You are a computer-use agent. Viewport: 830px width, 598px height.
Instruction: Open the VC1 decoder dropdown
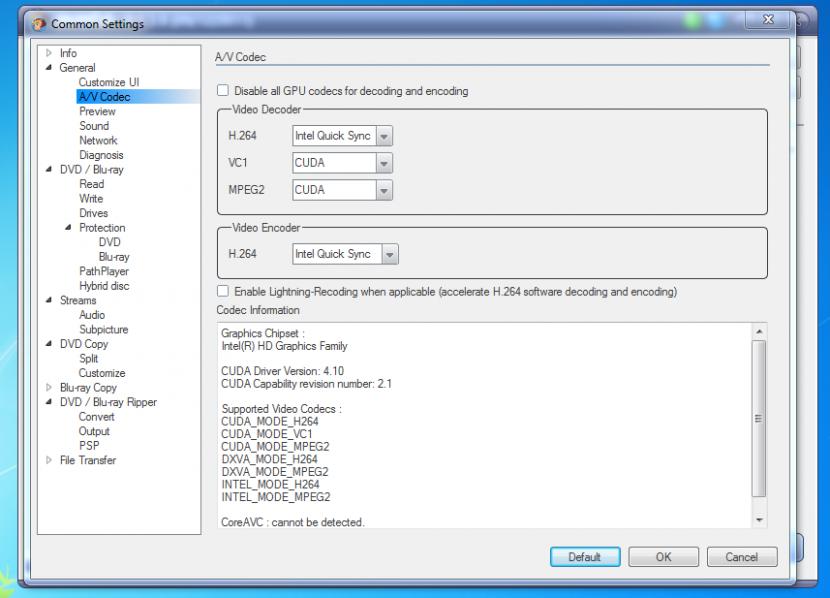[x=384, y=163]
